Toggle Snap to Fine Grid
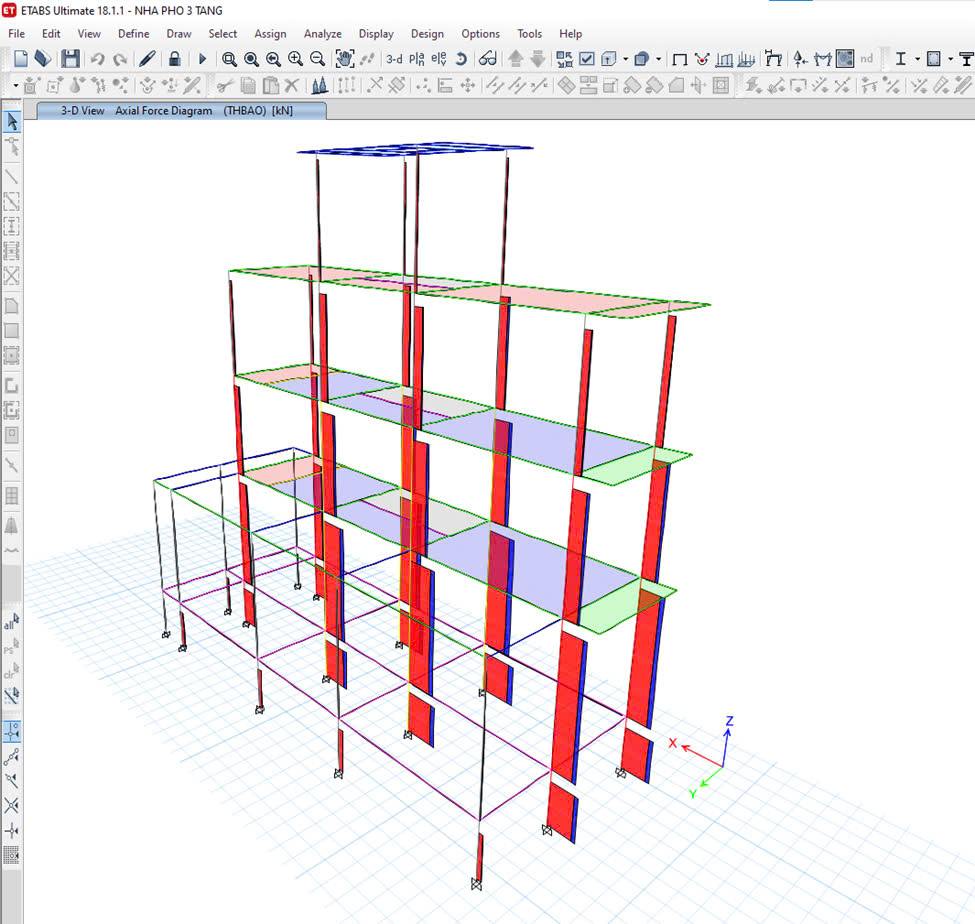 (12, 856)
